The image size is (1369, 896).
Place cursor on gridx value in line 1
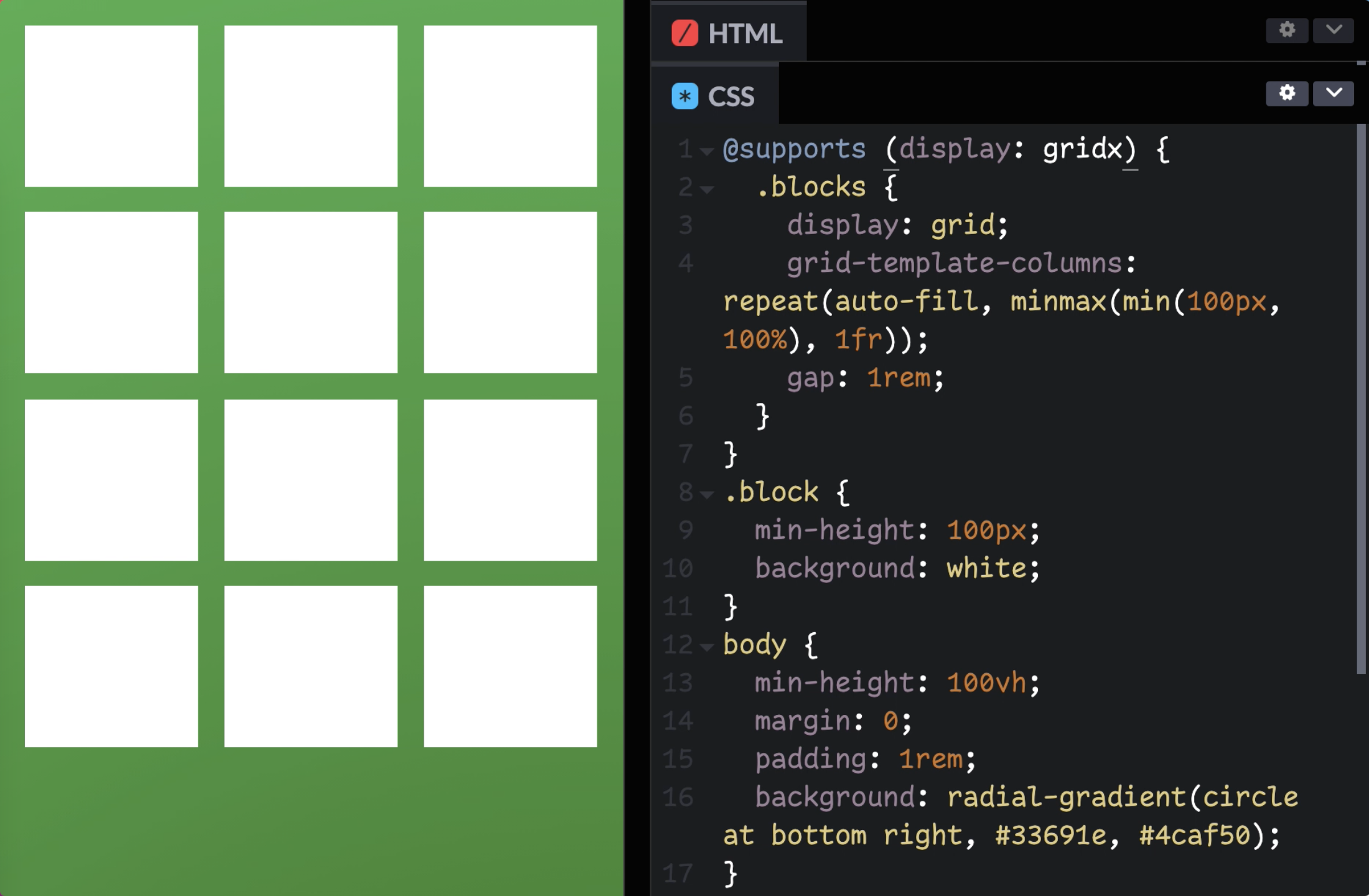[1082, 149]
